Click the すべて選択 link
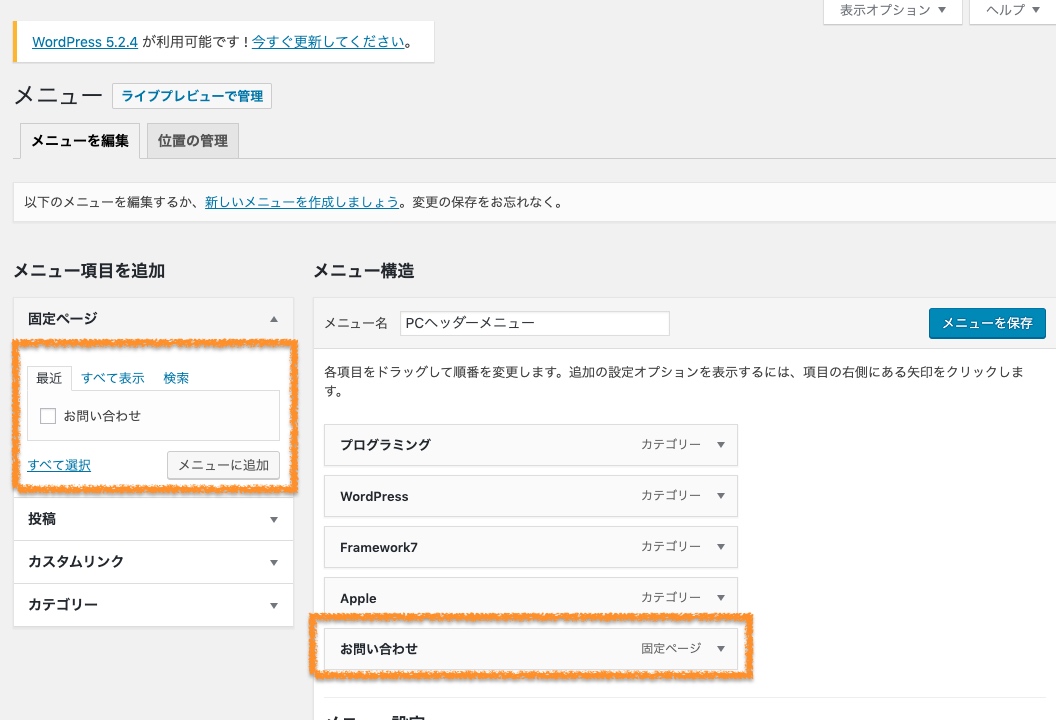1056x720 pixels. (x=59, y=465)
